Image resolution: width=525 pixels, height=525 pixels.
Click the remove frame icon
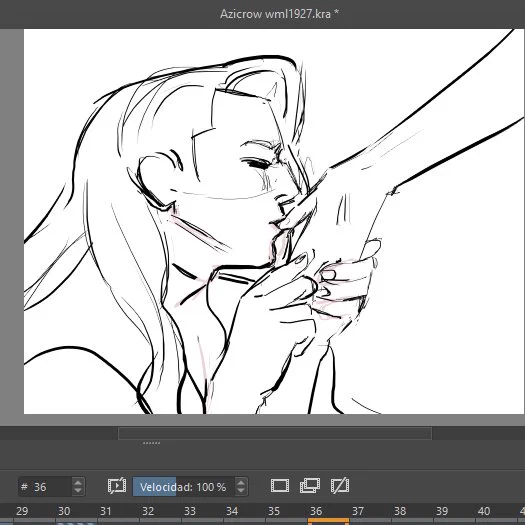(x=340, y=486)
